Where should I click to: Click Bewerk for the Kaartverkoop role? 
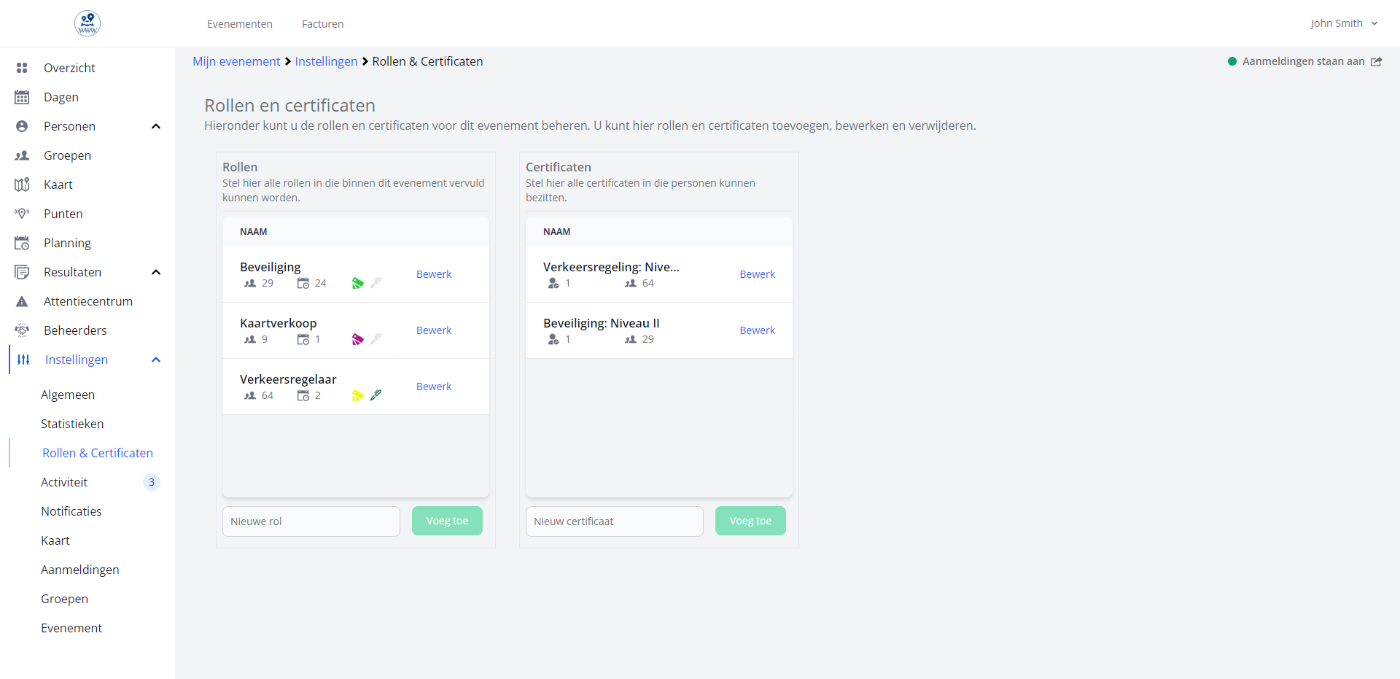tap(434, 330)
